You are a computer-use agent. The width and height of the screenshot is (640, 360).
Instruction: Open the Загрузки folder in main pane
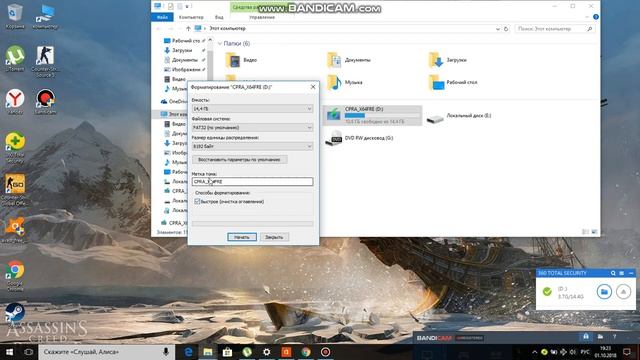click(447, 60)
